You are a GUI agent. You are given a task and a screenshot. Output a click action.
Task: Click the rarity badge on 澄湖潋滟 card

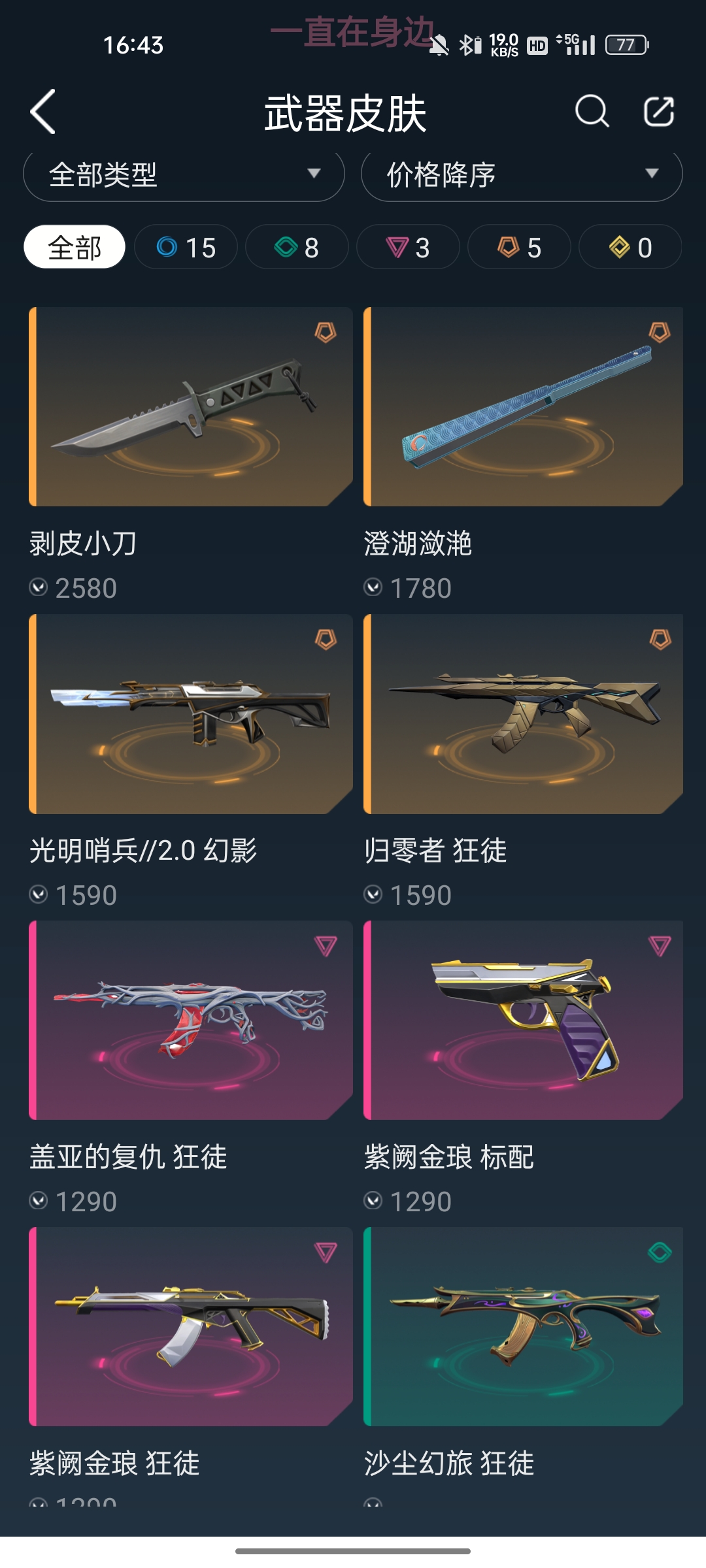tap(660, 332)
